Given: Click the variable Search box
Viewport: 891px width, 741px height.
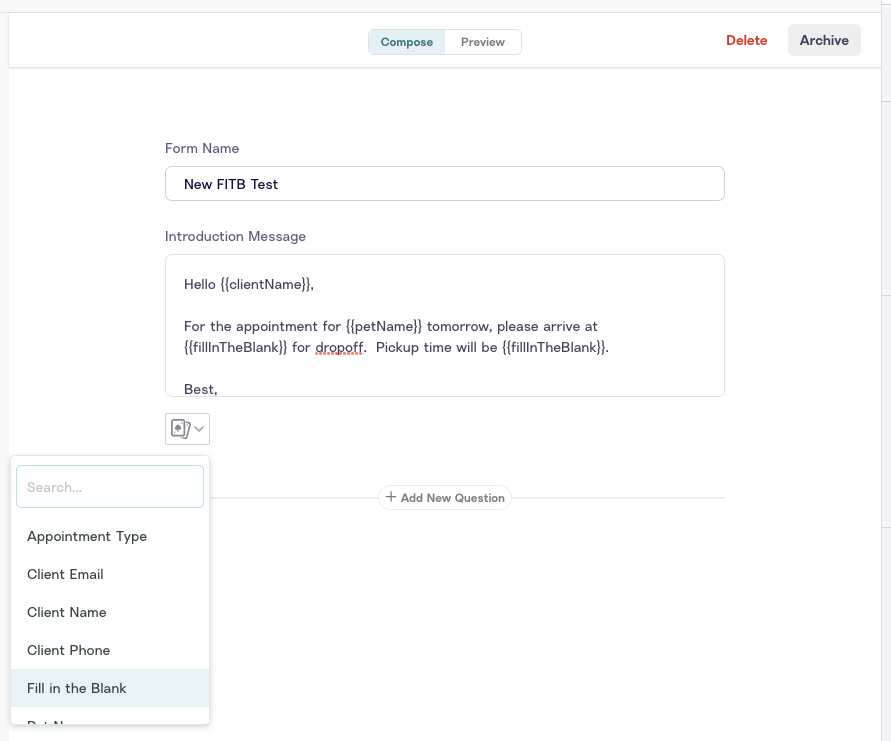Looking at the screenshot, I should 110,487.
